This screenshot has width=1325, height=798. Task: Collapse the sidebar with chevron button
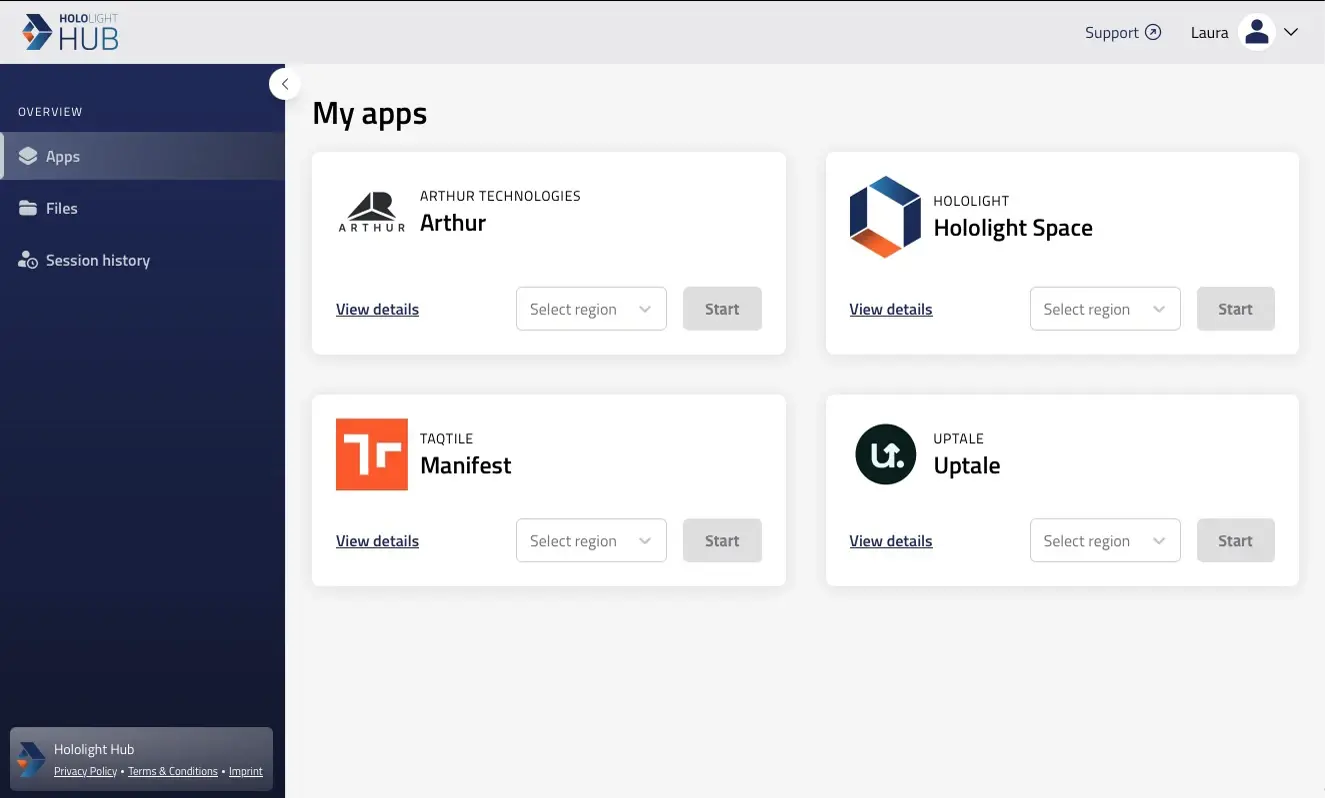click(x=285, y=84)
